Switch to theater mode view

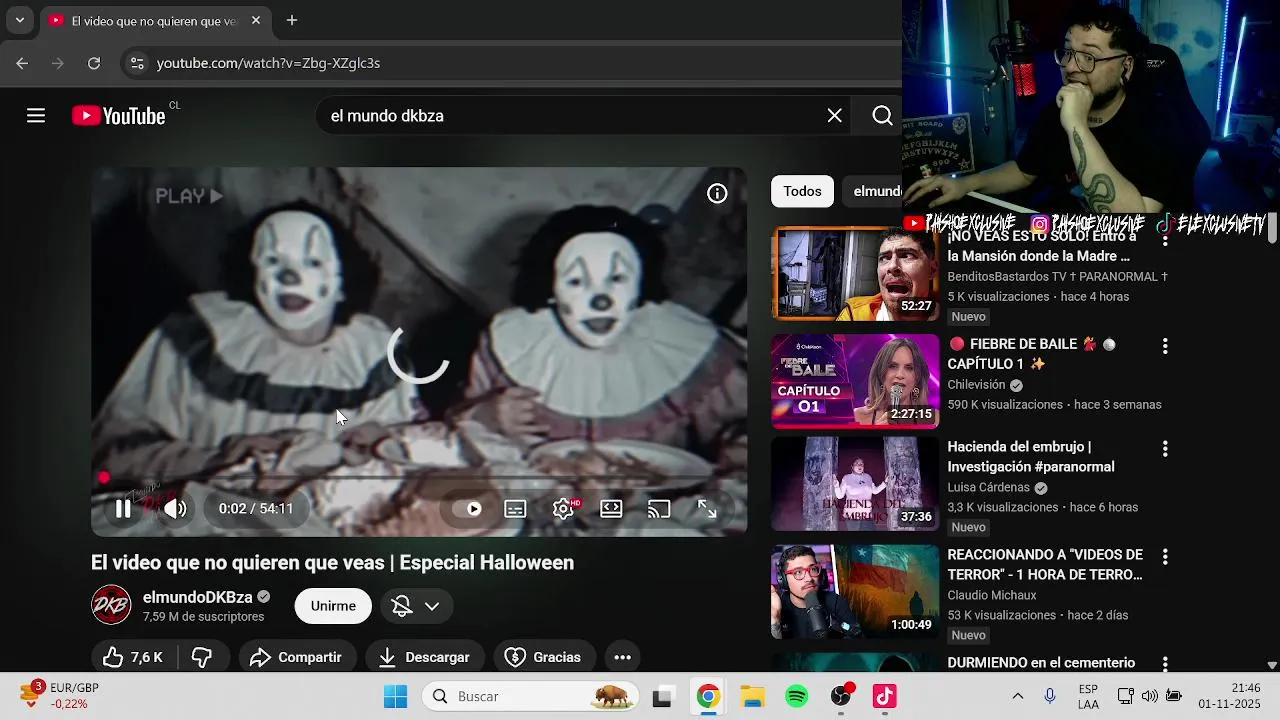[x=611, y=509]
